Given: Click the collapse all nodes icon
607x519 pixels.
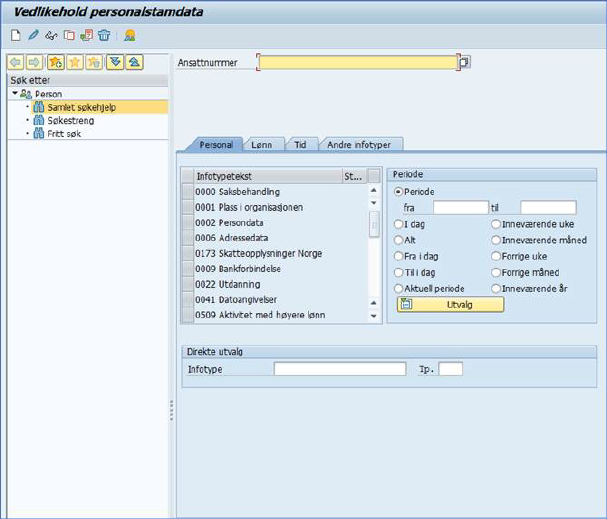Looking at the screenshot, I should click(x=134, y=62).
